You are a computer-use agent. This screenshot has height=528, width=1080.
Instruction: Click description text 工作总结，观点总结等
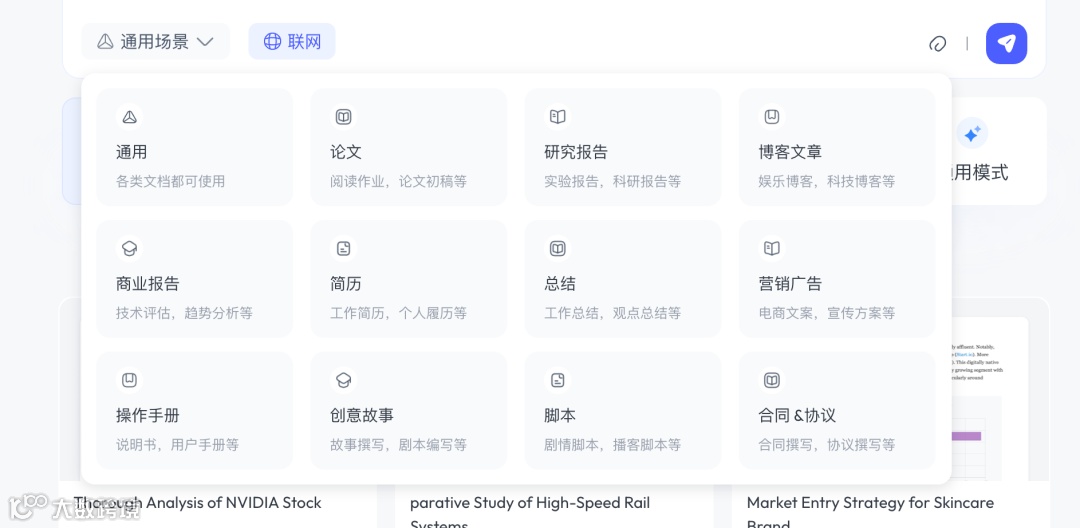click(612, 313)
